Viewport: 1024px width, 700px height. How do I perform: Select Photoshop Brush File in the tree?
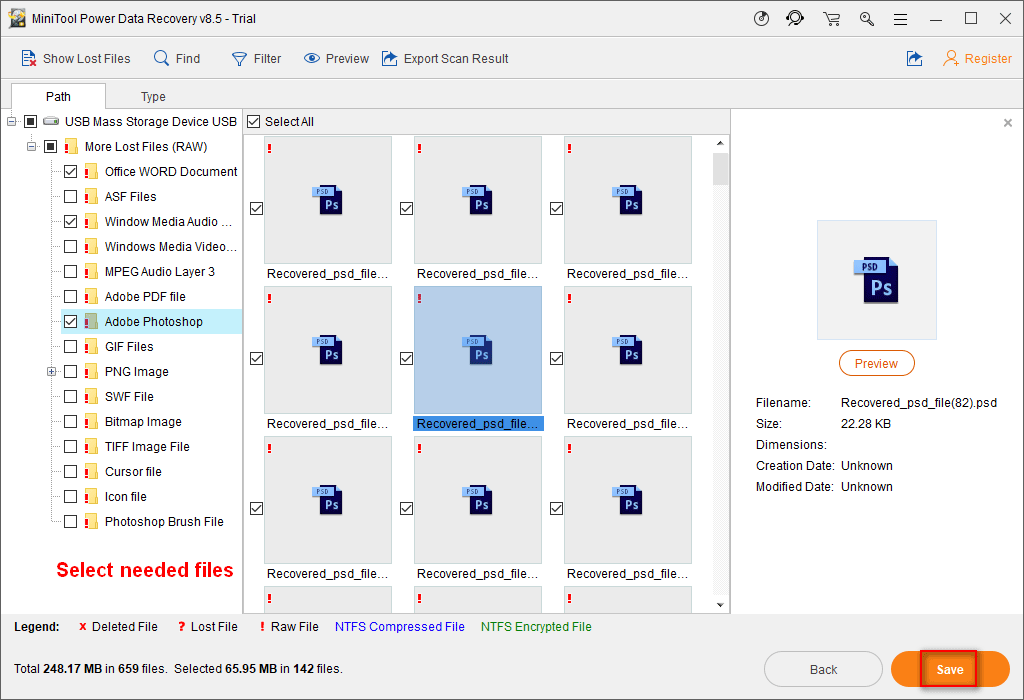164,522
